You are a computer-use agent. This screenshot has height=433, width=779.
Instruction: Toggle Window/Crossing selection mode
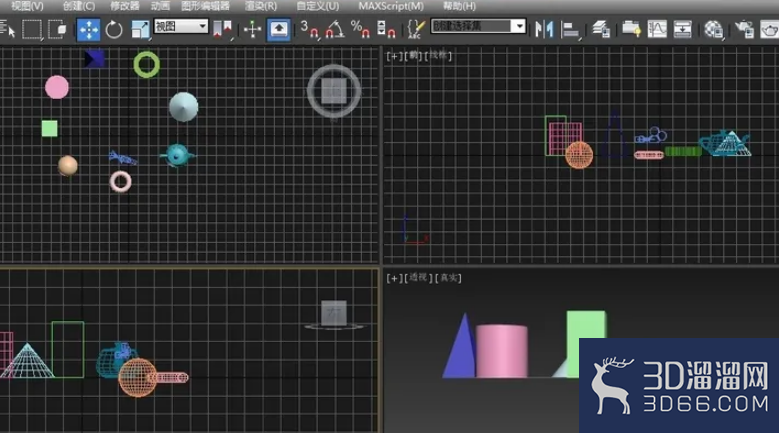click(58, 29)
